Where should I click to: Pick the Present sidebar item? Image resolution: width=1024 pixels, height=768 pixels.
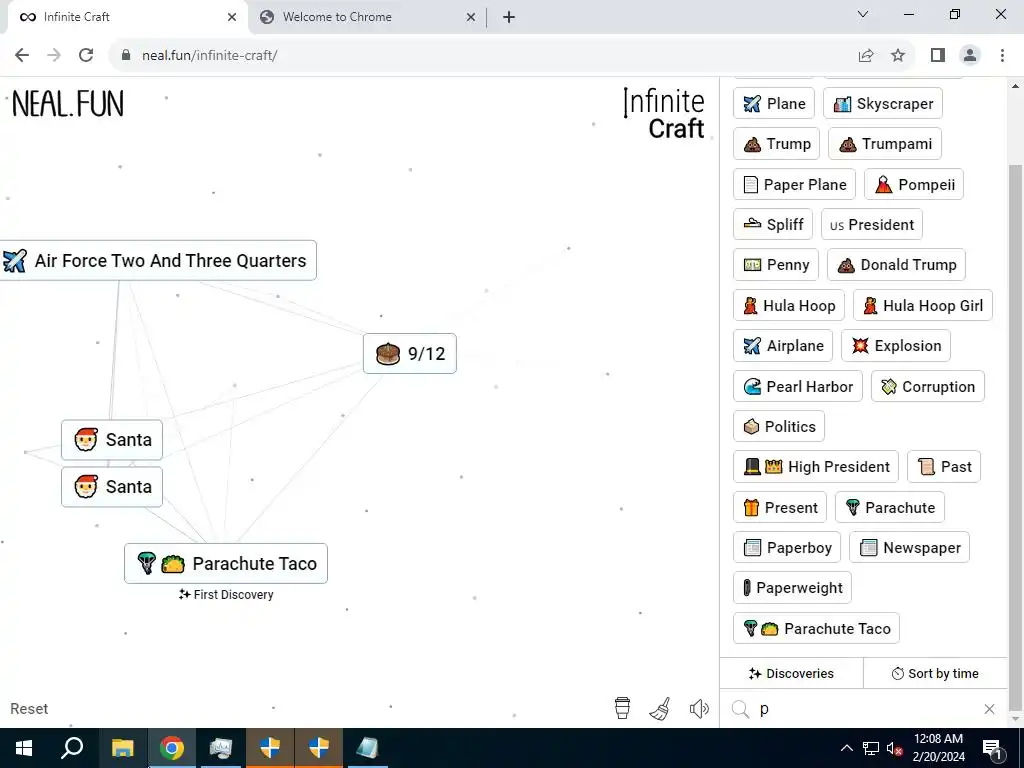[780, 507]
